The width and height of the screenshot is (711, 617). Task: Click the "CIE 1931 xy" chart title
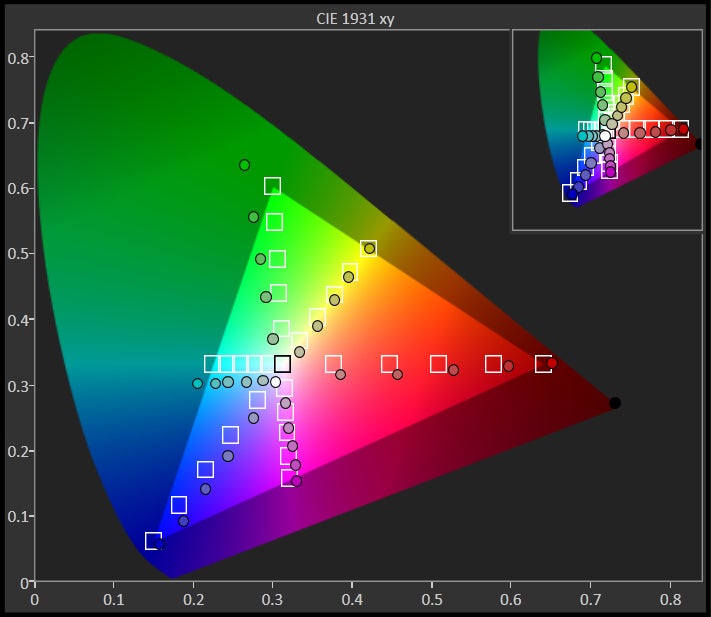pos(355,19)
